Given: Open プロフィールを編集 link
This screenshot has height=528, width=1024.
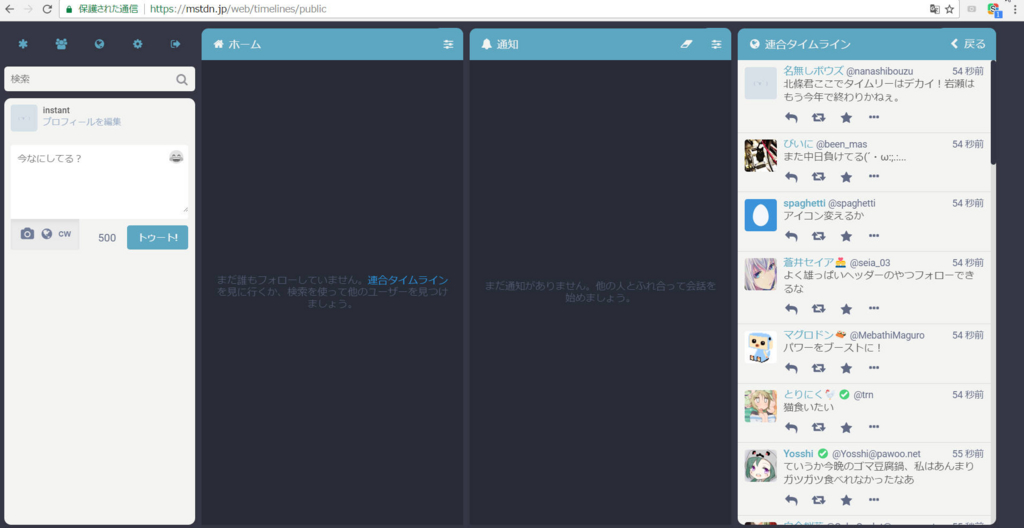Looking at the screenshot, I should (82, 122).
